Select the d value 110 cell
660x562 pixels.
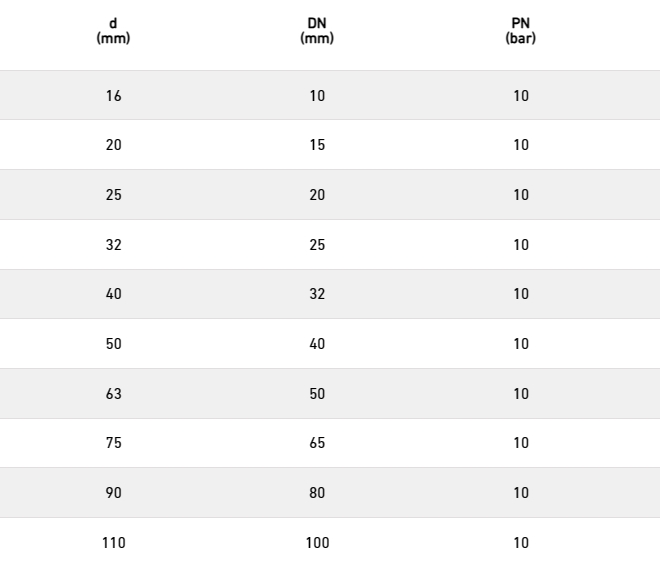click(x=114, y=543)
